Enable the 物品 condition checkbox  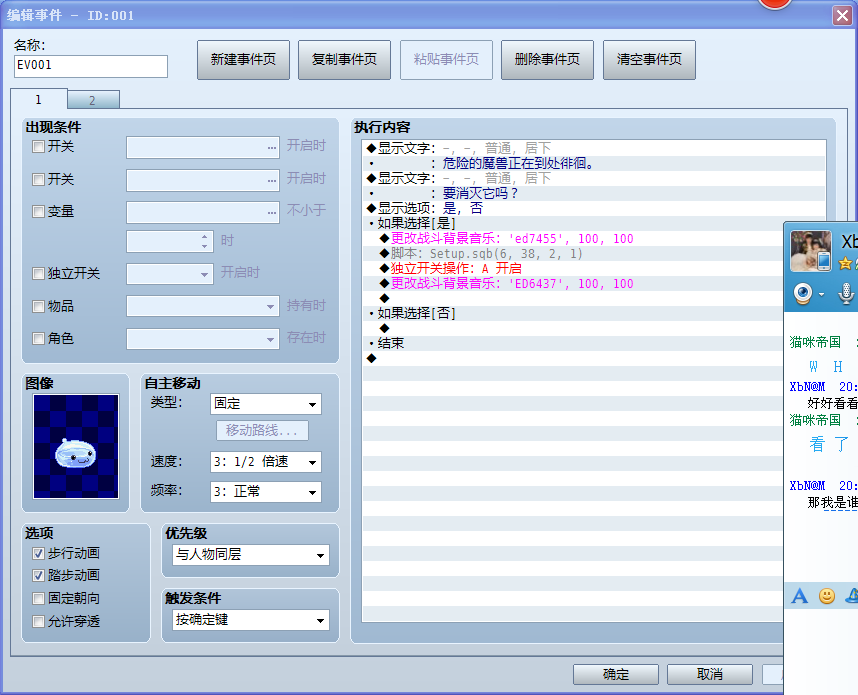(38, 306)
